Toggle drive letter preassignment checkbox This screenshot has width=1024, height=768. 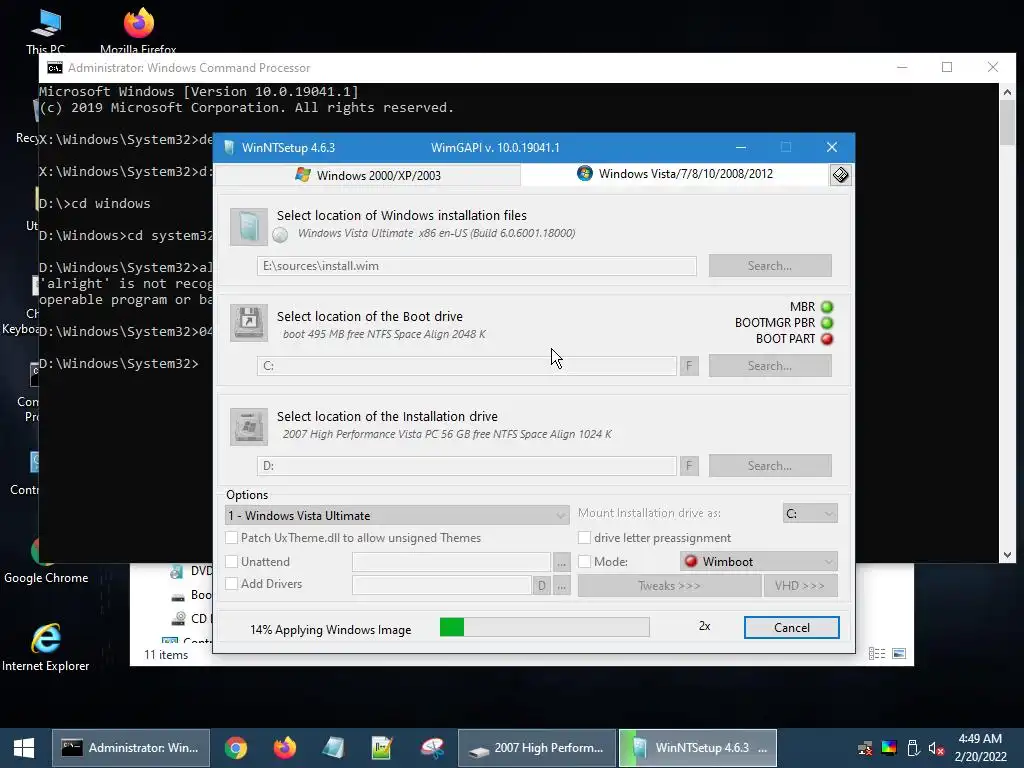584,537
